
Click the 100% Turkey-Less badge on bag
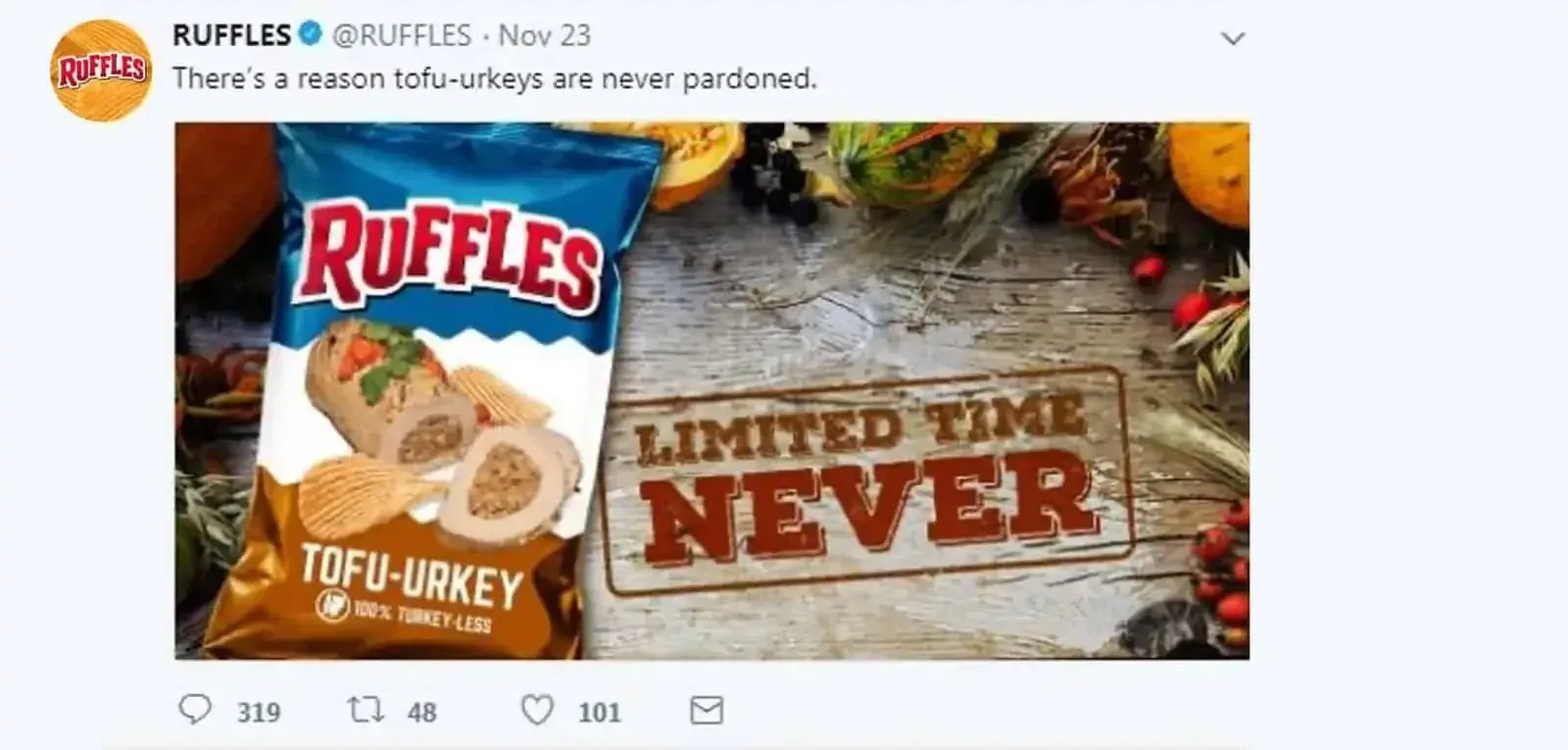pos(403,614)
